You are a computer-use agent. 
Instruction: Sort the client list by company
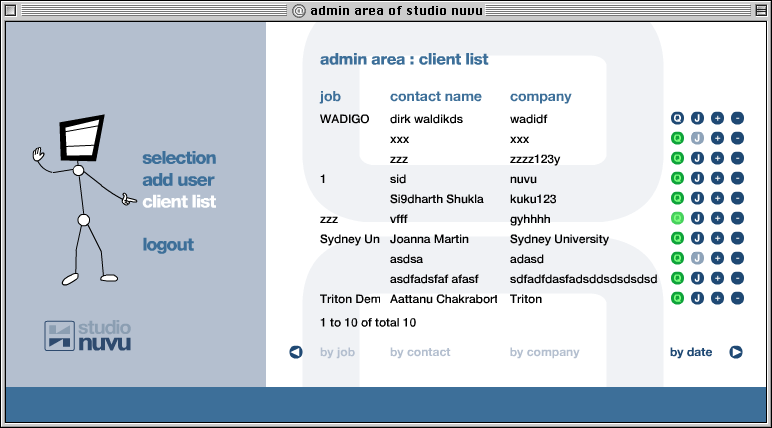(544, 352)
